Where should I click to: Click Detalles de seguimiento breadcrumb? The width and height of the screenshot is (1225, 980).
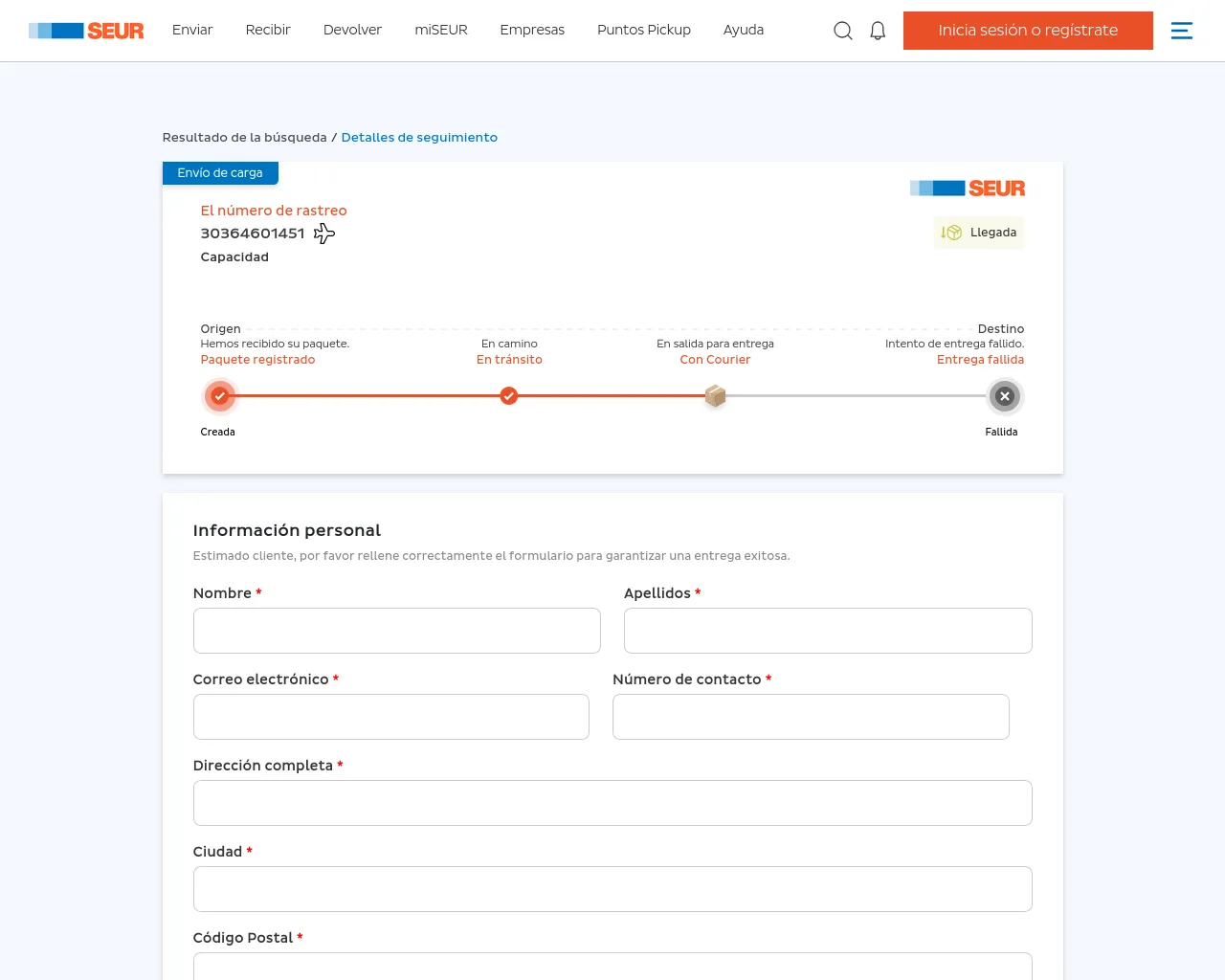click(x=419, y=138)
